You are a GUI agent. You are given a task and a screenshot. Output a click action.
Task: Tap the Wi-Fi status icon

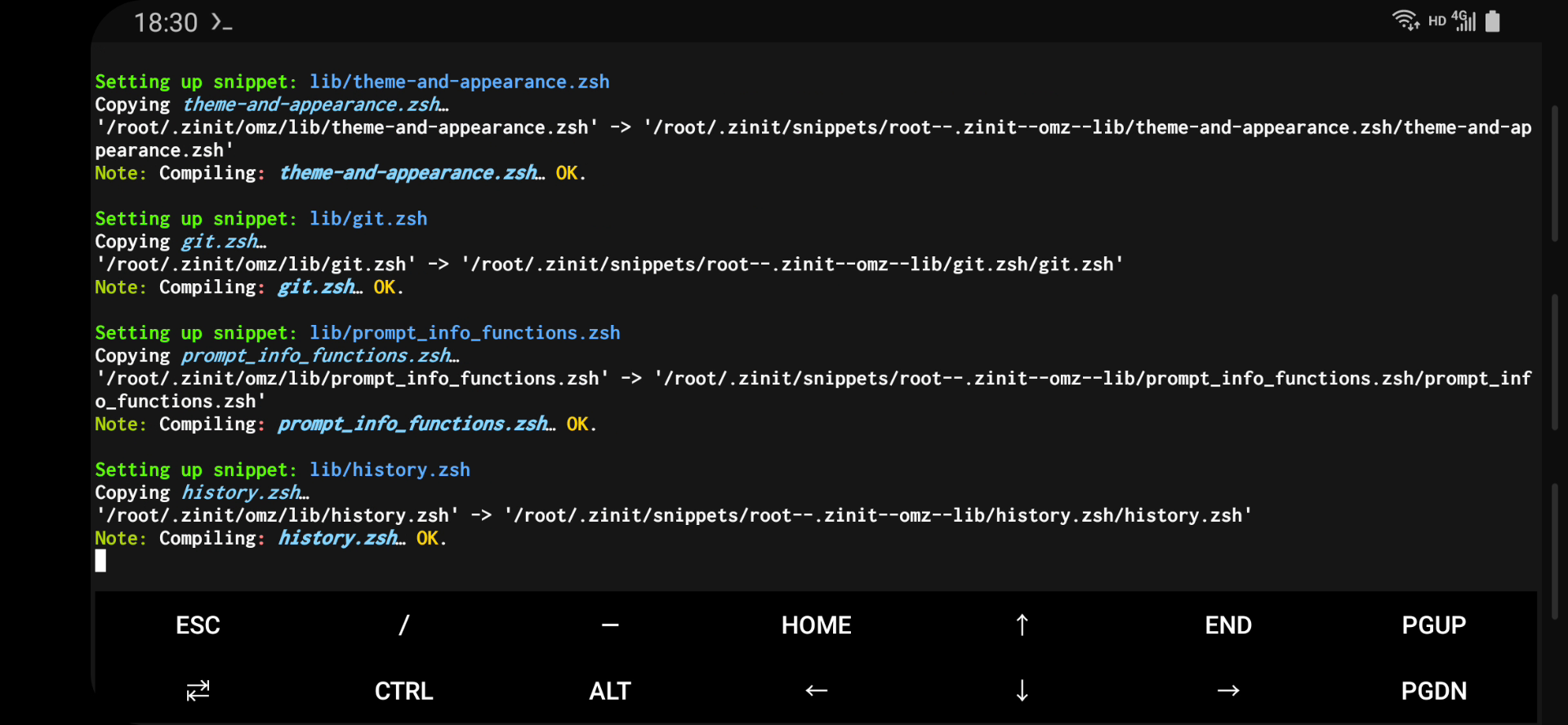[1405, 20]
